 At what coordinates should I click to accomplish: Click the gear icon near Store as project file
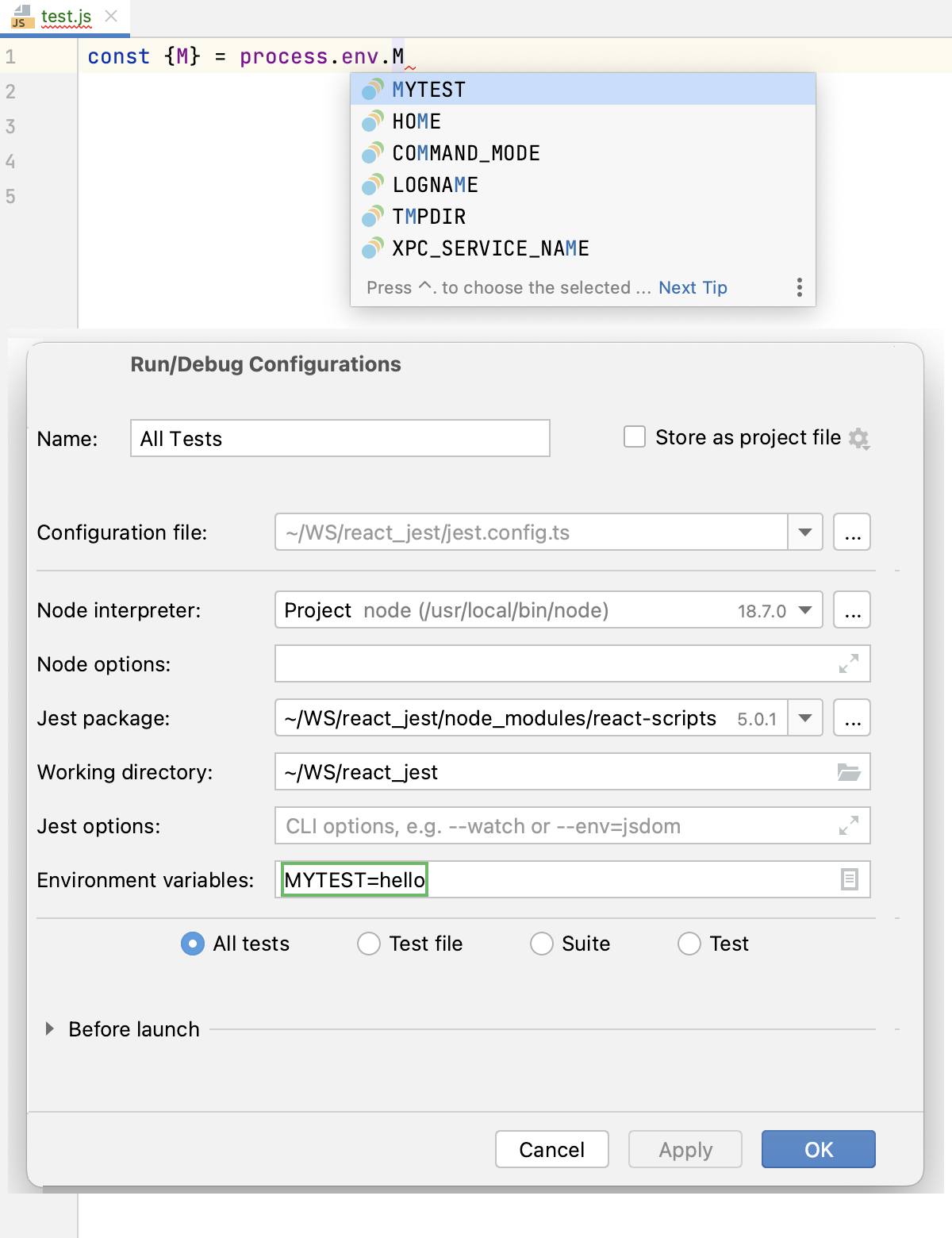(x=860, y=438)
